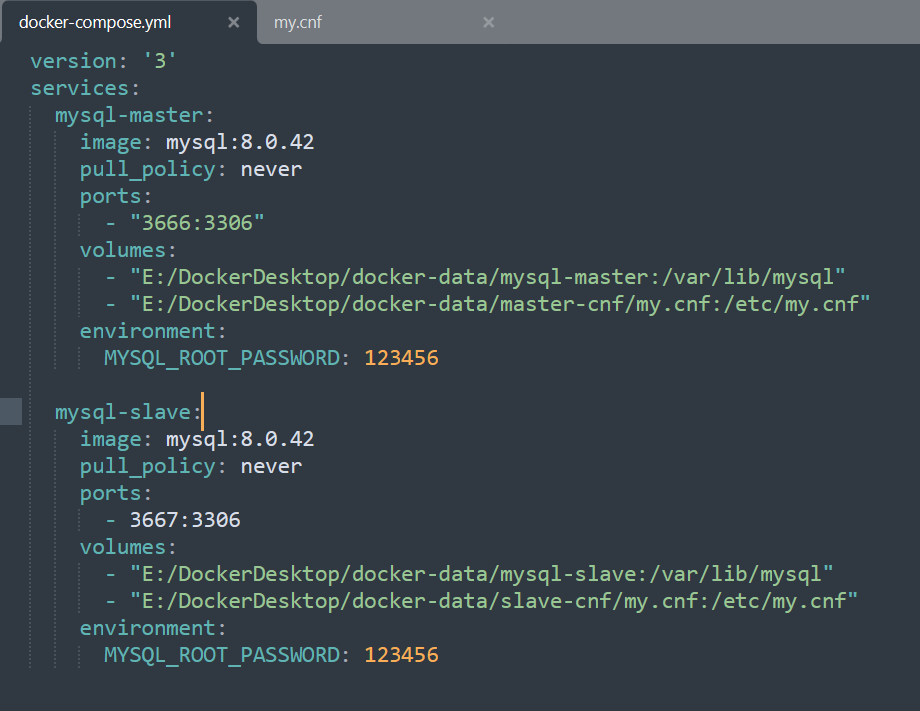Close the docker-compose.yml tab

234,21
